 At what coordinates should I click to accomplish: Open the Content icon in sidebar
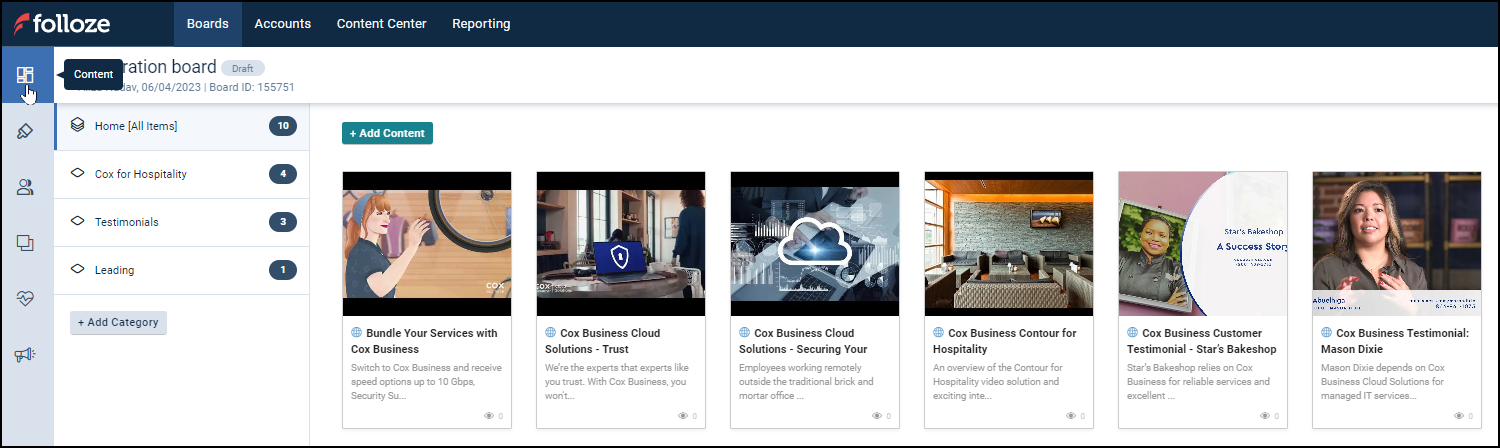click(x=26, y=75)
